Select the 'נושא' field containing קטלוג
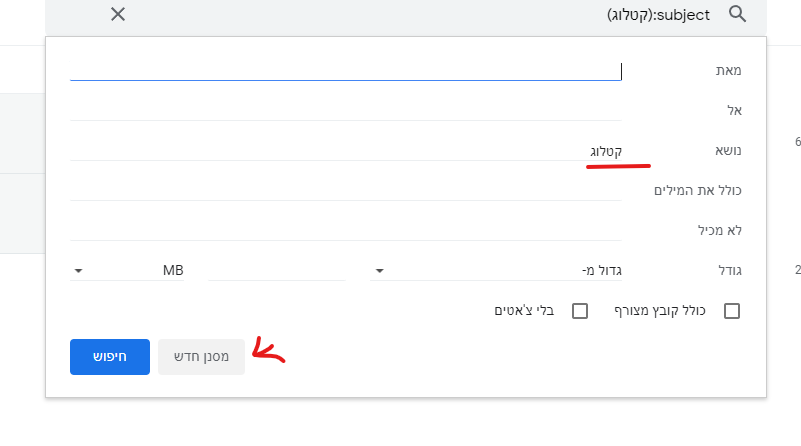Viewport: 801px width, 446px height. [x=345, y=150]
